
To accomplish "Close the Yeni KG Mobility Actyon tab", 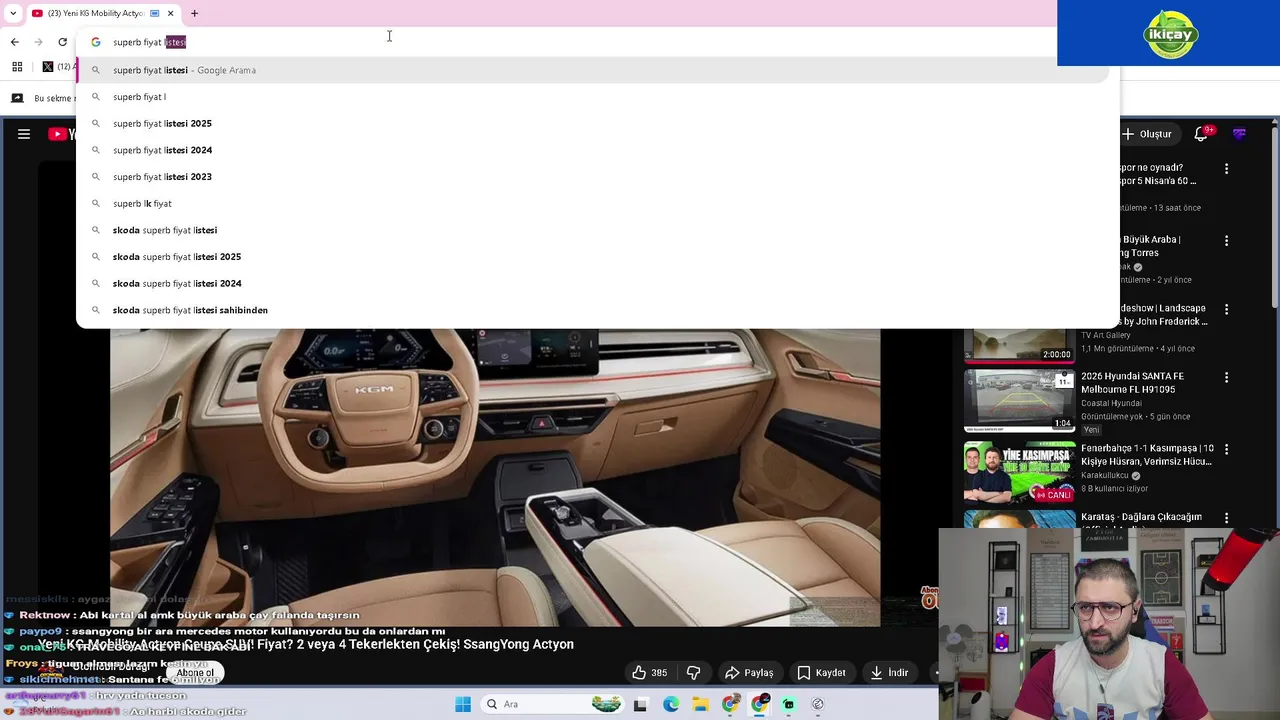I will coord(171,13).
